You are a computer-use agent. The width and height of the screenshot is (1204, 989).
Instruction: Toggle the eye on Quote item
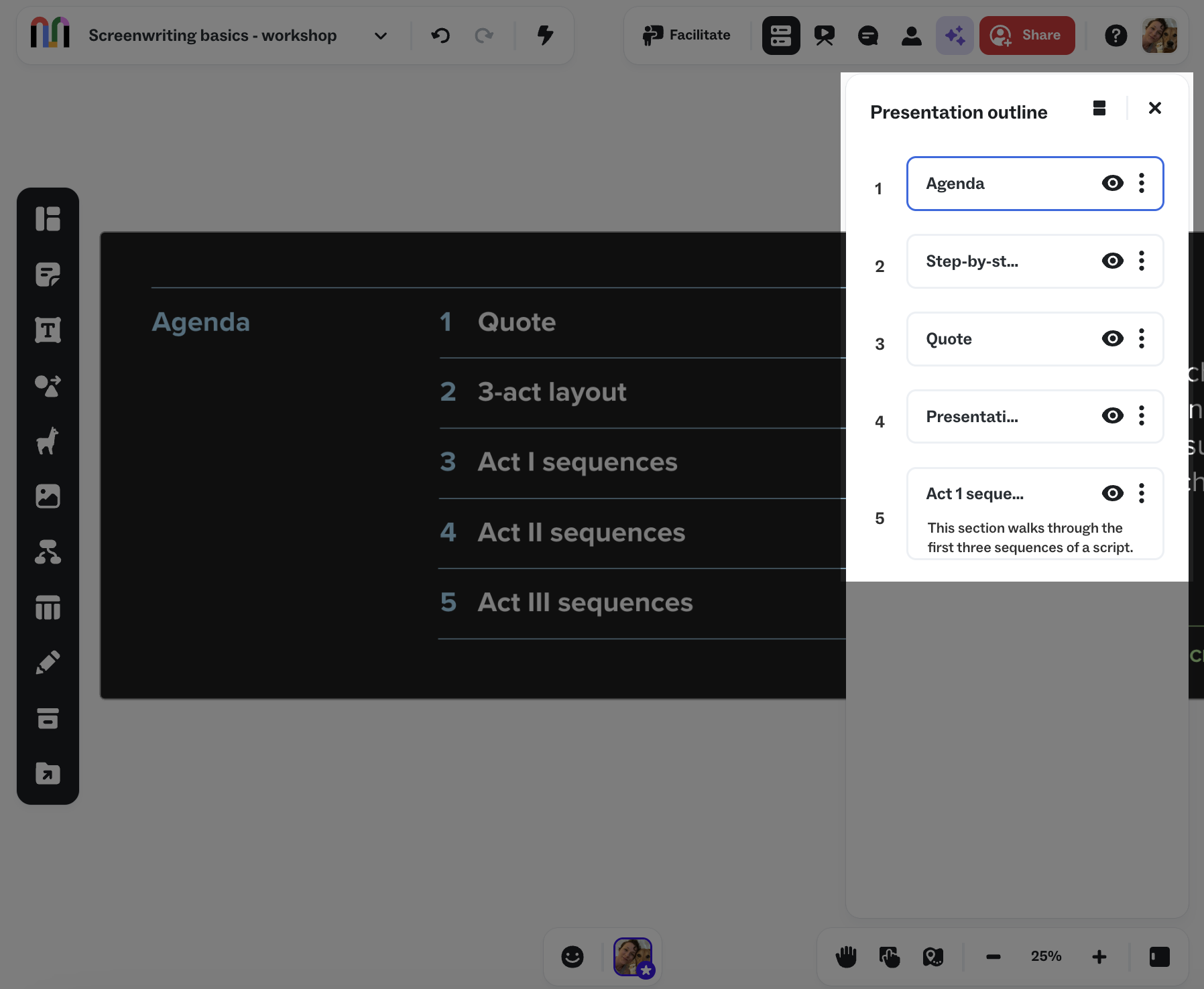click(1113, 338)
